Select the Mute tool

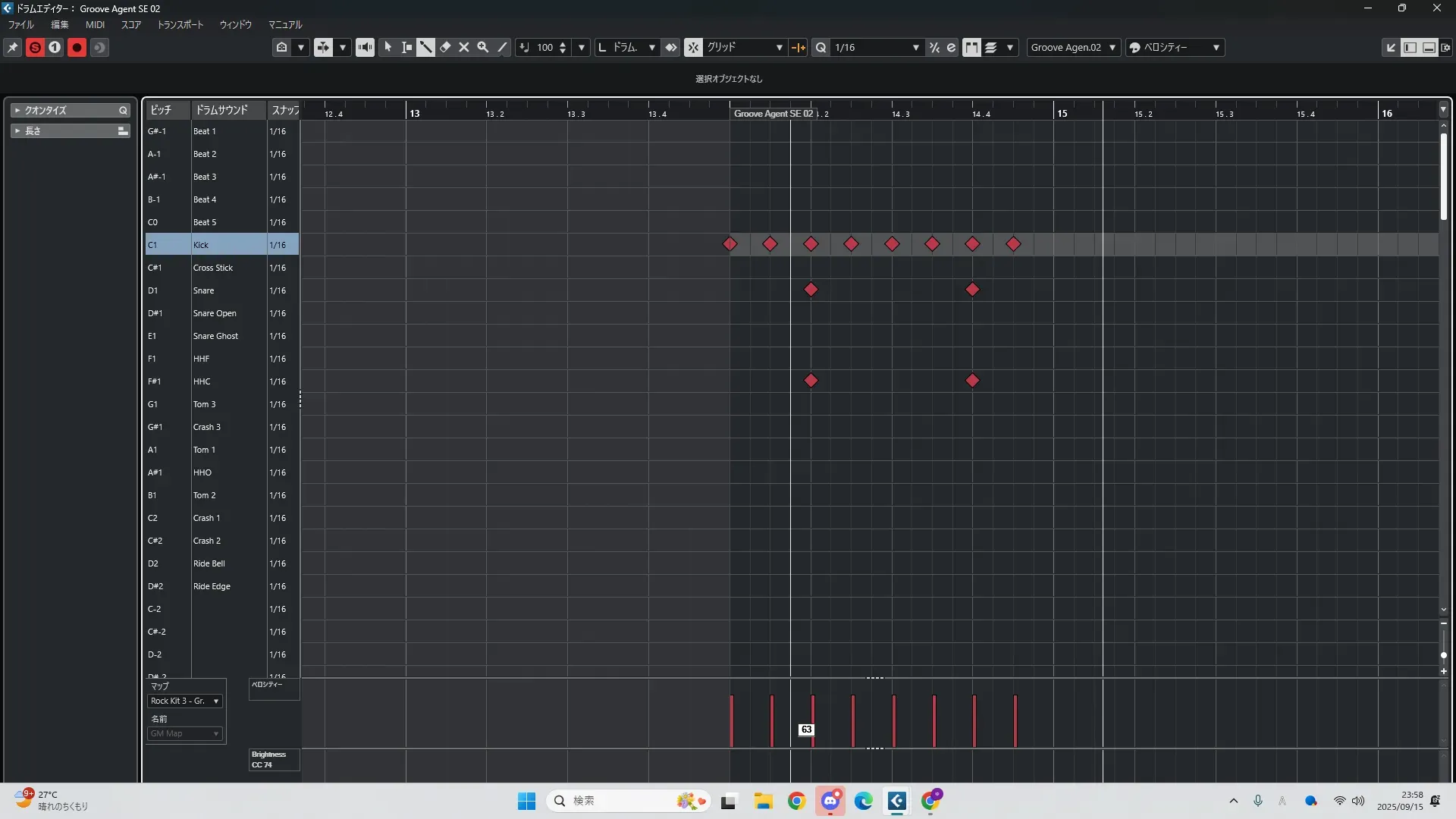(464, 47)
